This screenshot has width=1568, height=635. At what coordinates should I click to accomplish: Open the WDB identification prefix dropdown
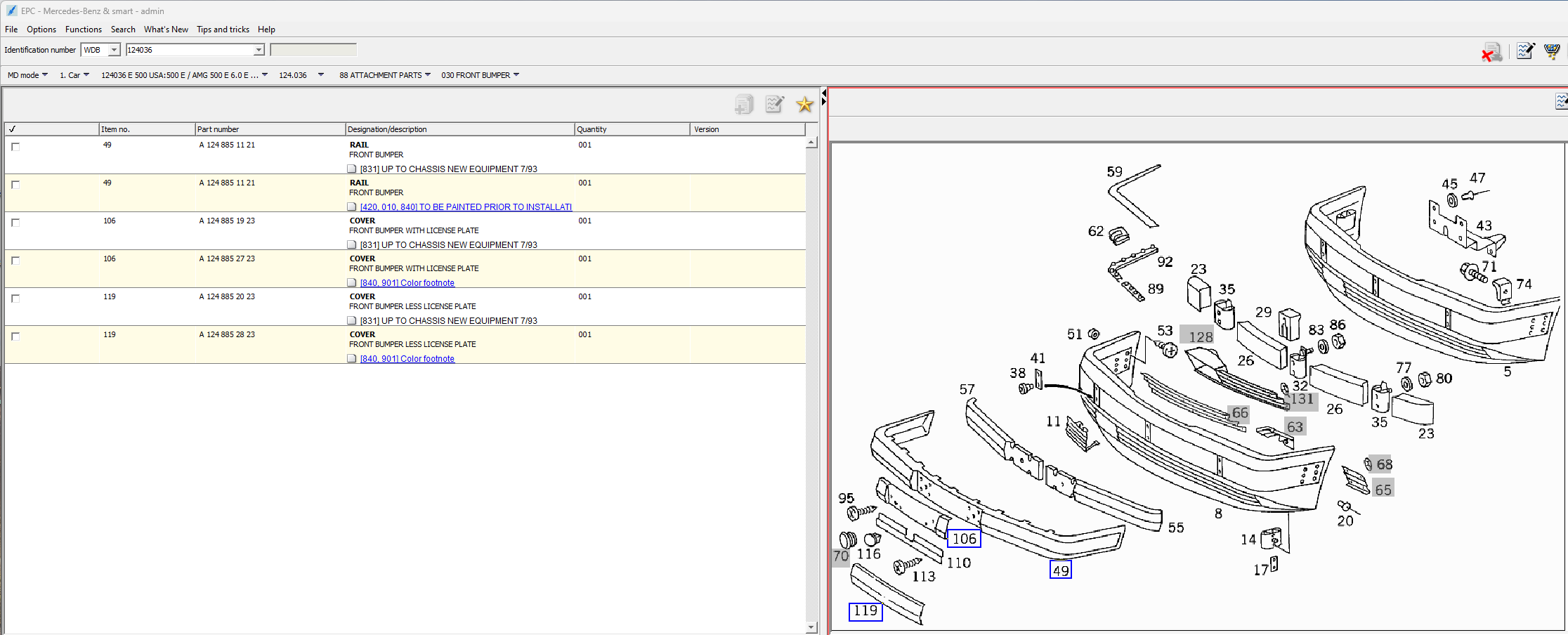tap(114, 50)
